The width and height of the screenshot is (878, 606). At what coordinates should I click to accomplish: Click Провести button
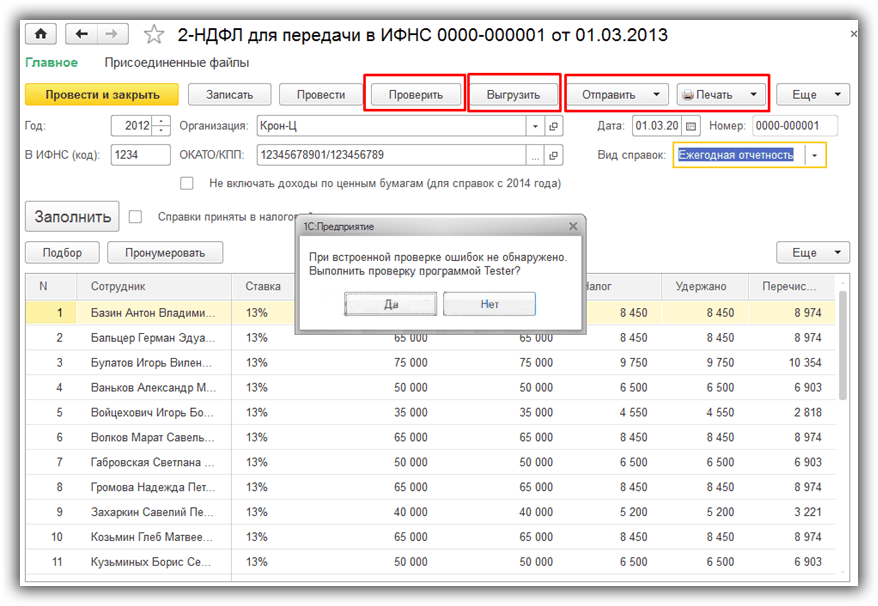coord(320,95)
